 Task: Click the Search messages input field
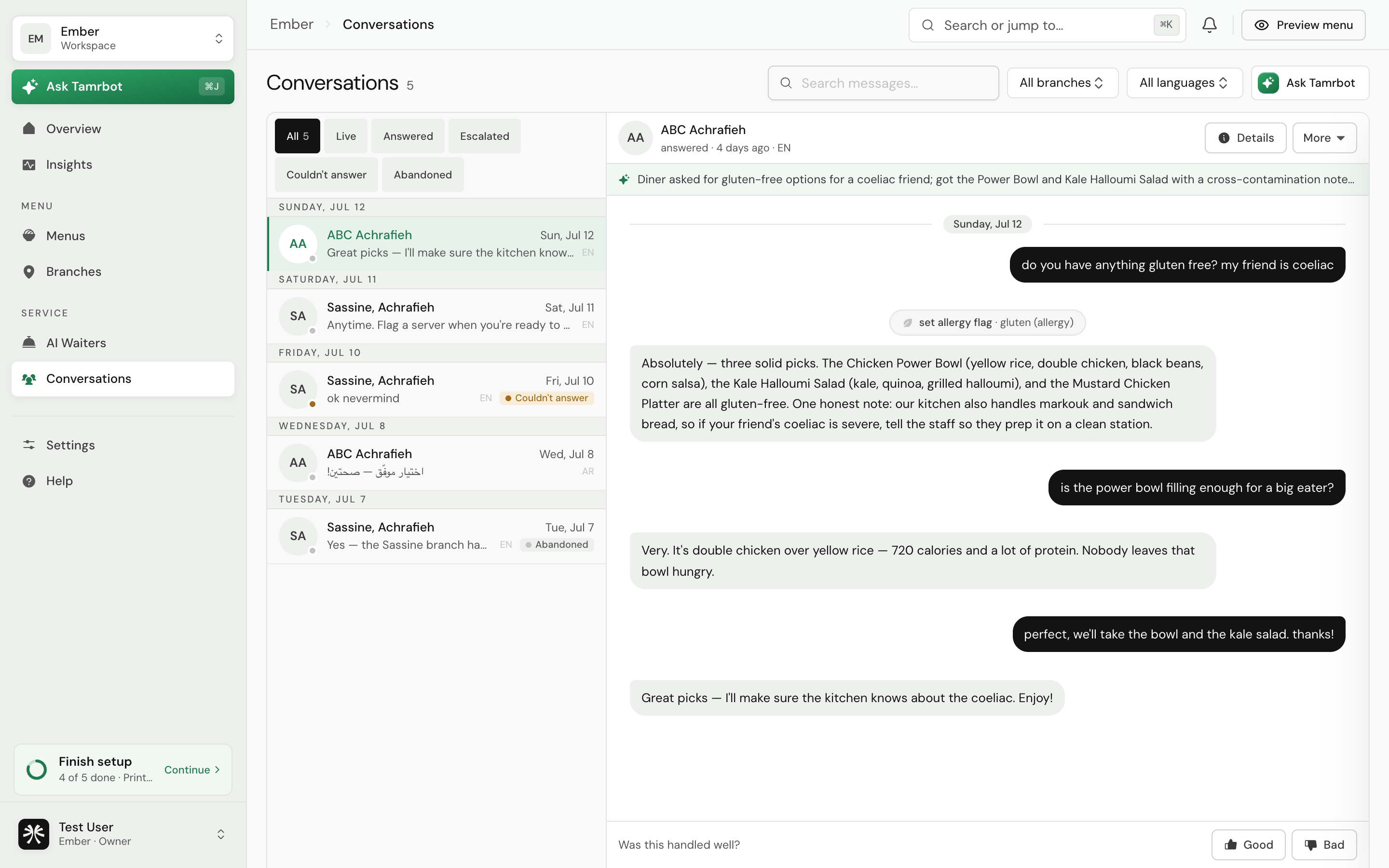[x=884, y=83]
